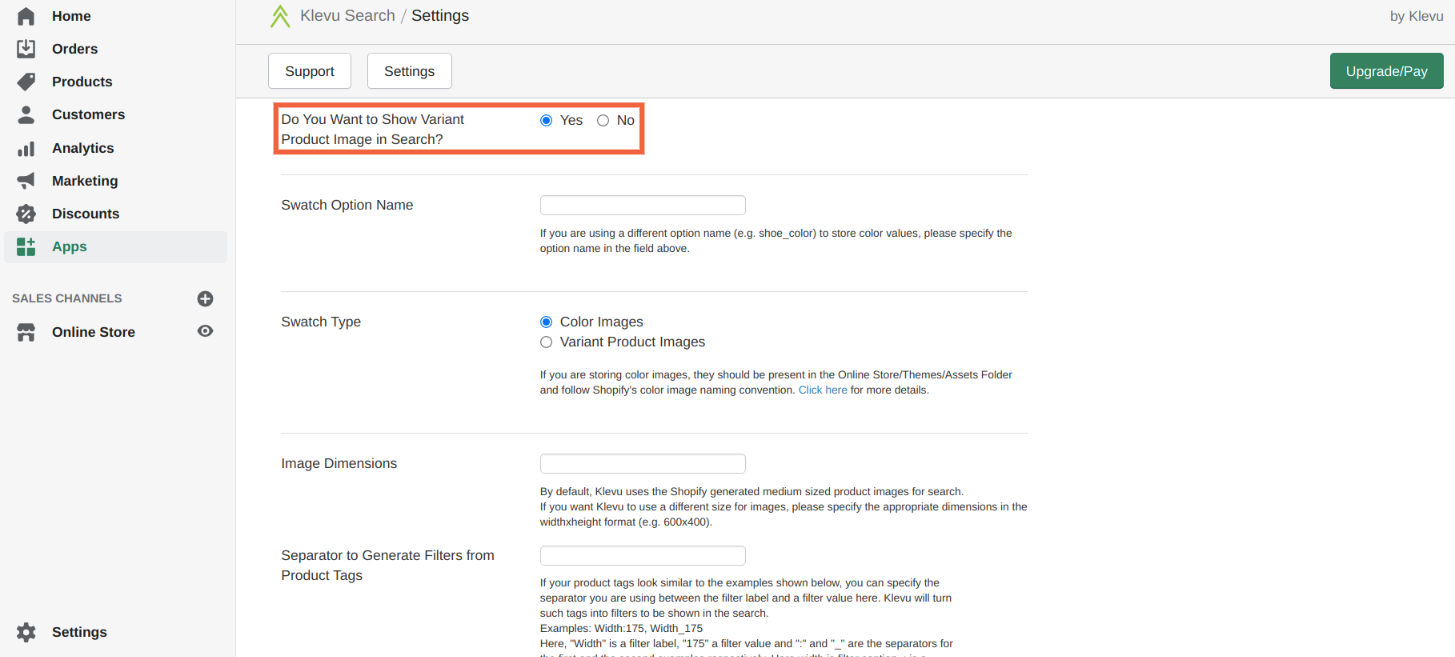Click the Customers person icon
The image size is (1455, 657).
click(26, 114)
